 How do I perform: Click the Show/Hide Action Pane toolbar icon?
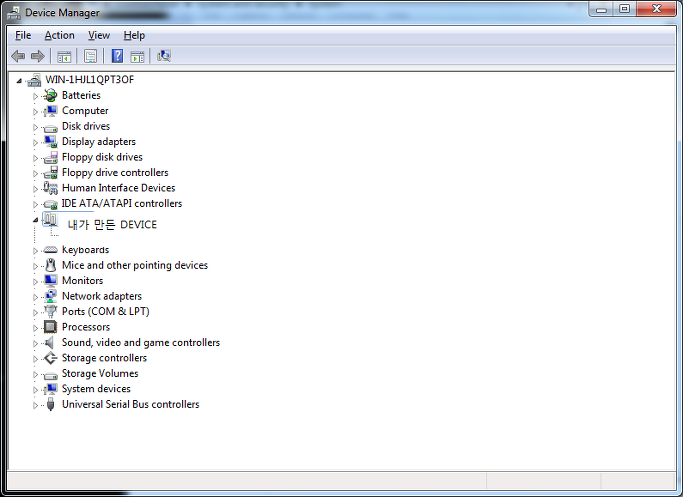click(x=137, y=56)
